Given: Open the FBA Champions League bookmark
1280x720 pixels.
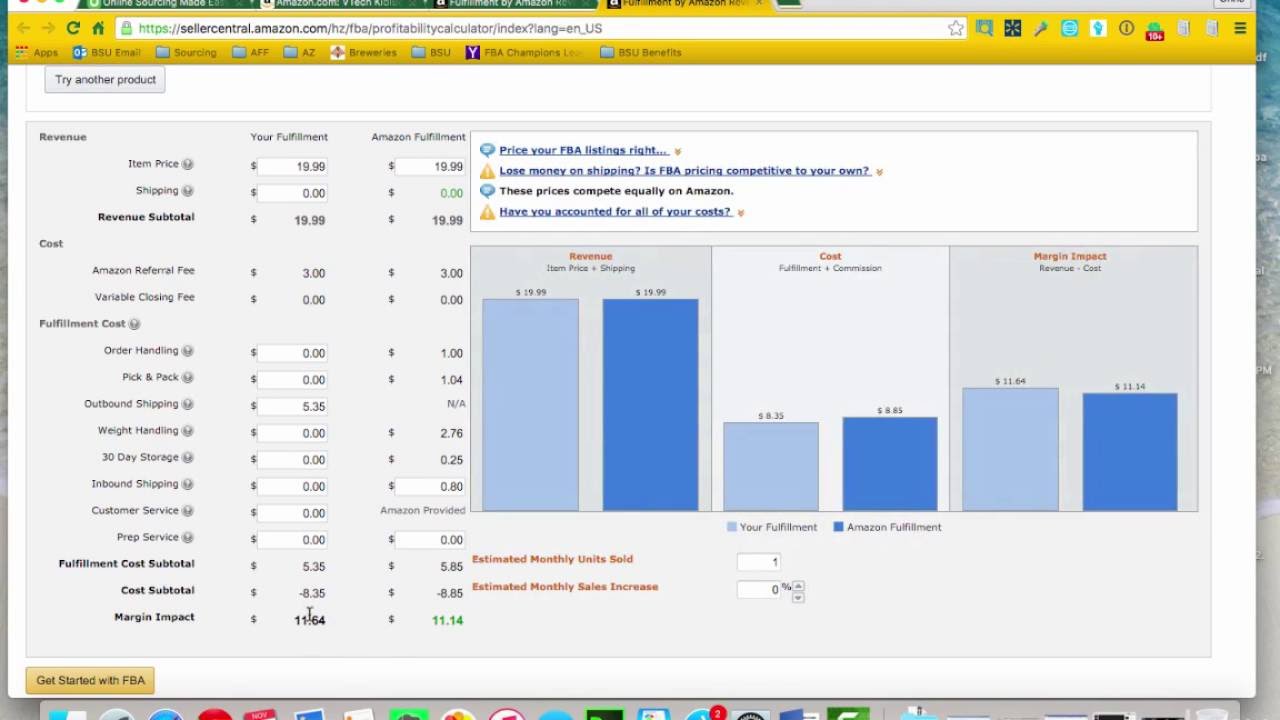Looking at the screenshot, I should (x=525, y=52).
